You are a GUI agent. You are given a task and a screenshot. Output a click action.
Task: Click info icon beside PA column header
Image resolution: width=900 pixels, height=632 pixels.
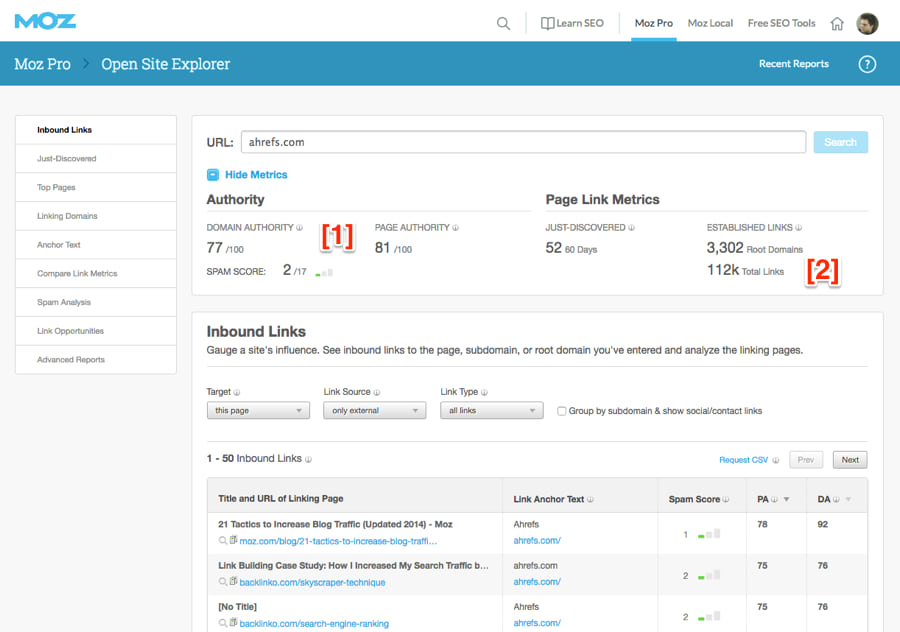pos(775,499)
